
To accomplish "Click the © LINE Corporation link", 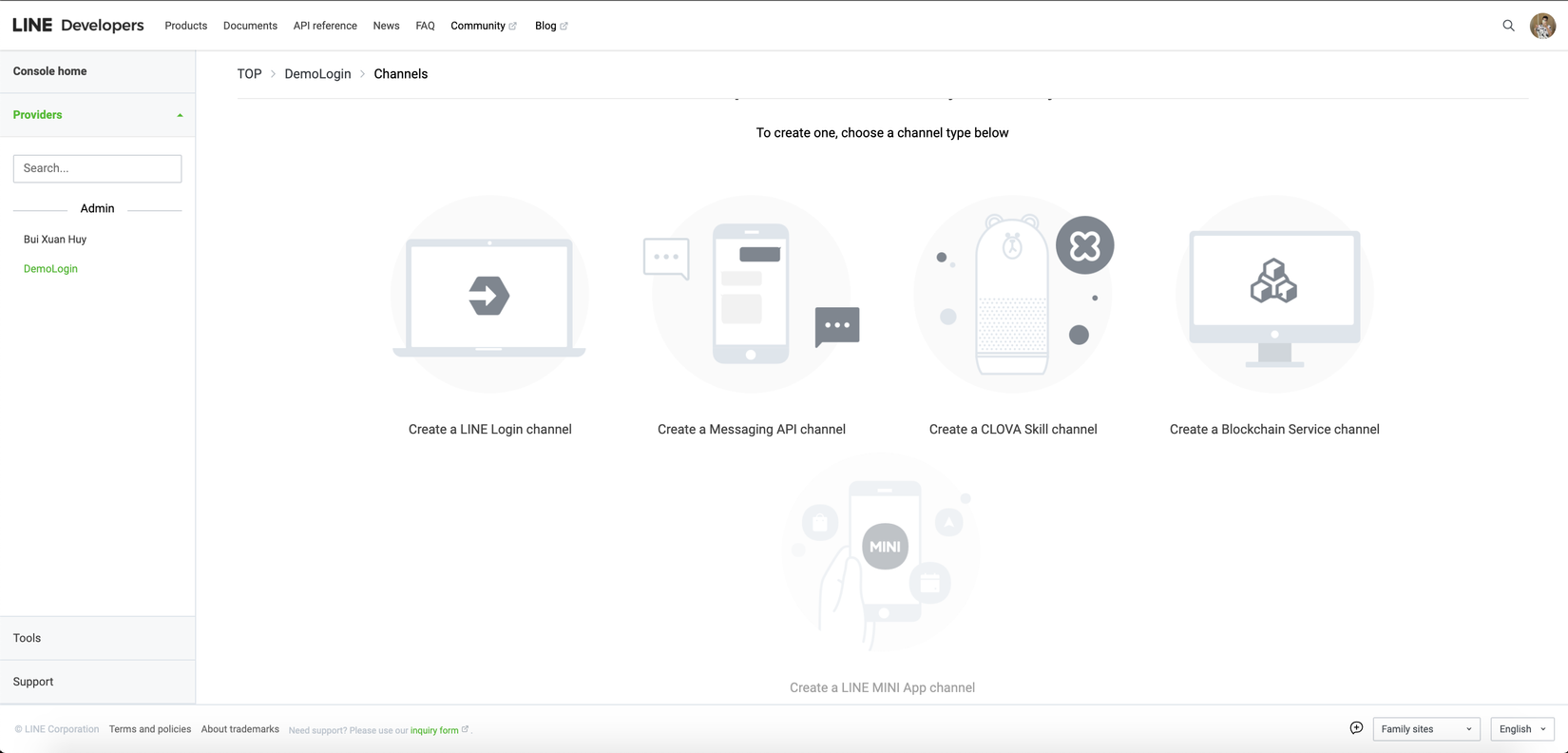I will 57,729.
